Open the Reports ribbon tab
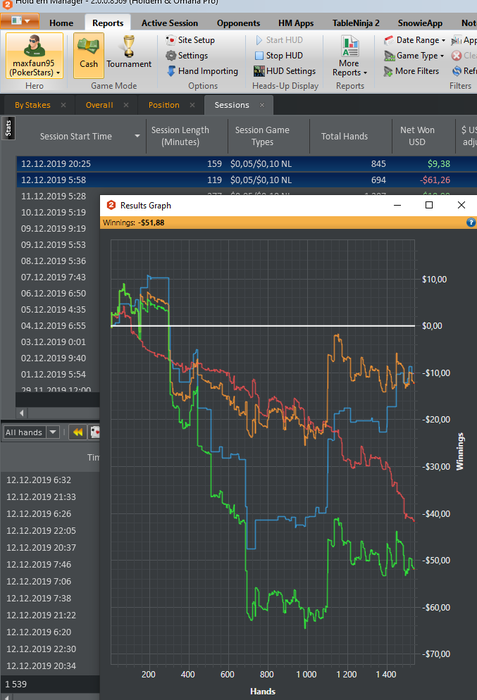Viewport: 477px width, 700px height. 108,23
